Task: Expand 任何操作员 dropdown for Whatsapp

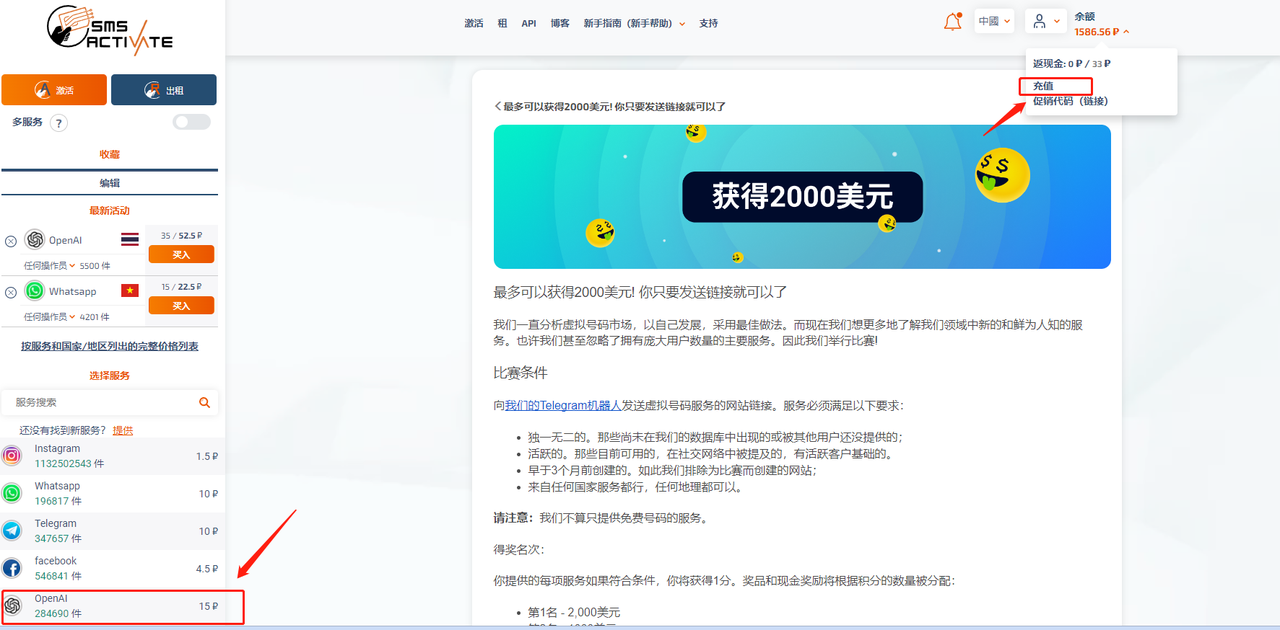Action: pos(50,317)
